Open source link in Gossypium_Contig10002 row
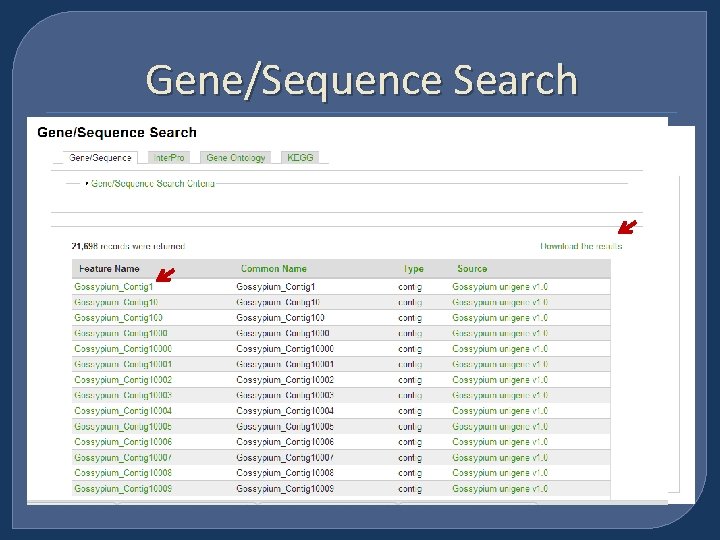 (x=500, y=380)
